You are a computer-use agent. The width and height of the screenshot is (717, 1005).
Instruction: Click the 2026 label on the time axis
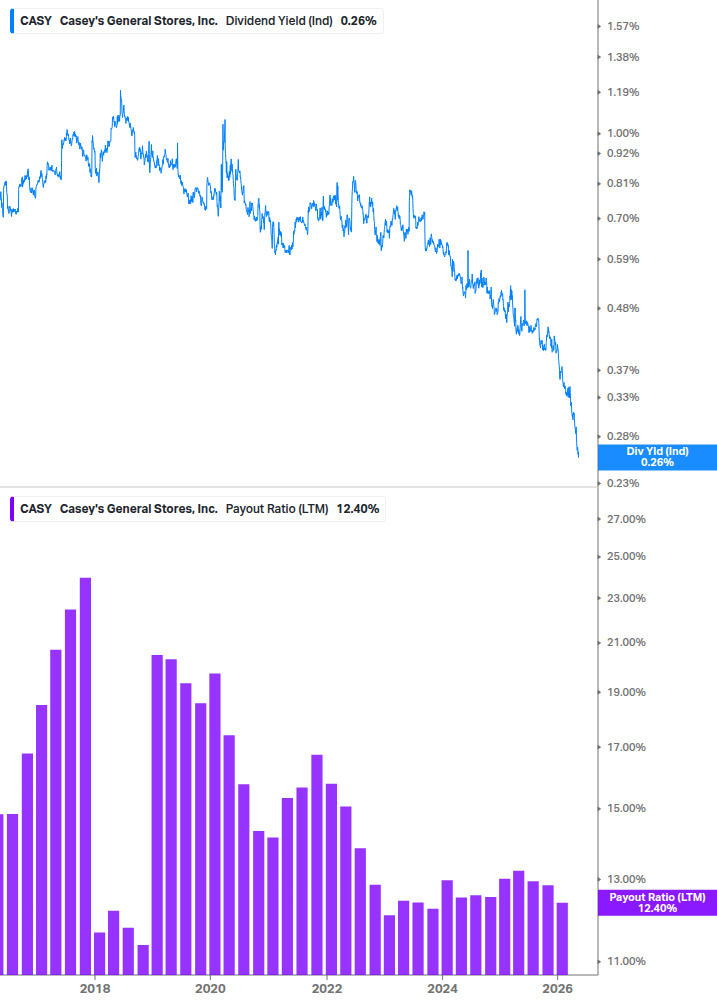pos(557,988)
